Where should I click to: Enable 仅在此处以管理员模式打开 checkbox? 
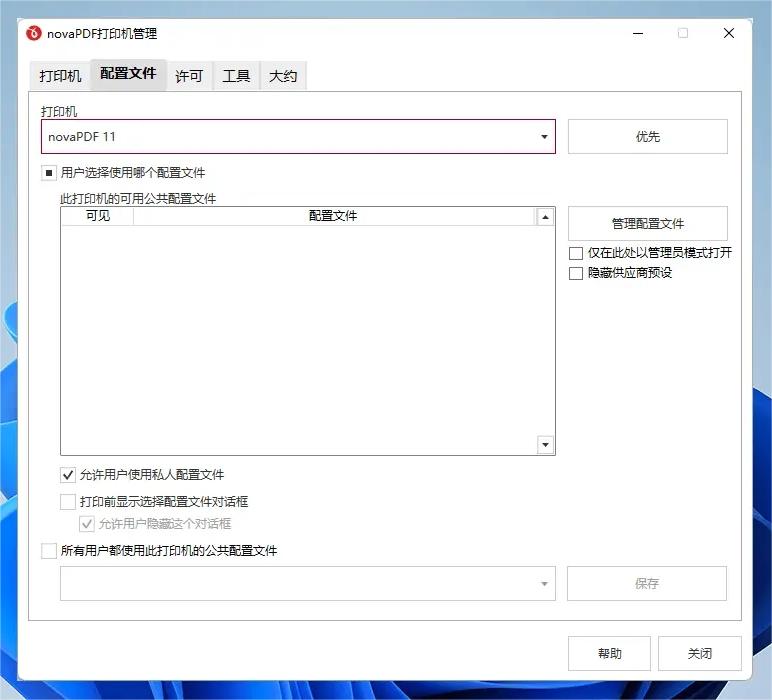[576, 253]
